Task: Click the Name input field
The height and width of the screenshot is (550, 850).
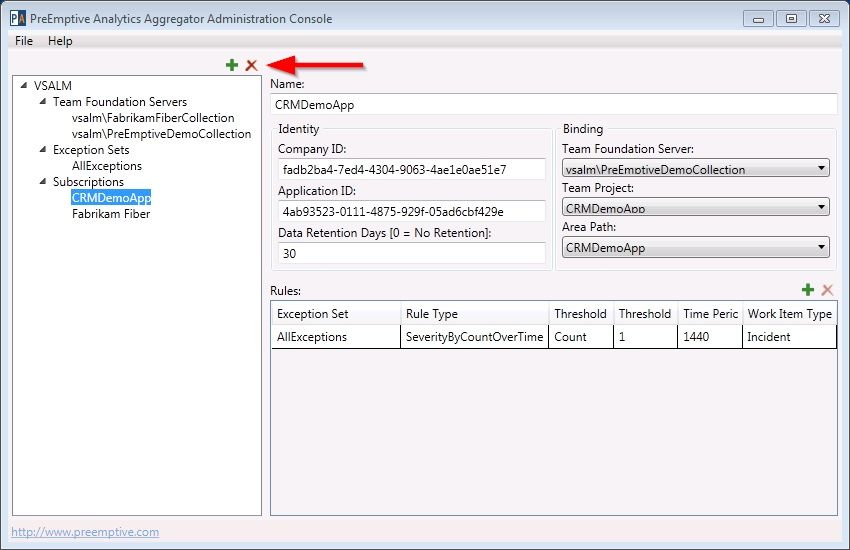Action: coord(553,105)
